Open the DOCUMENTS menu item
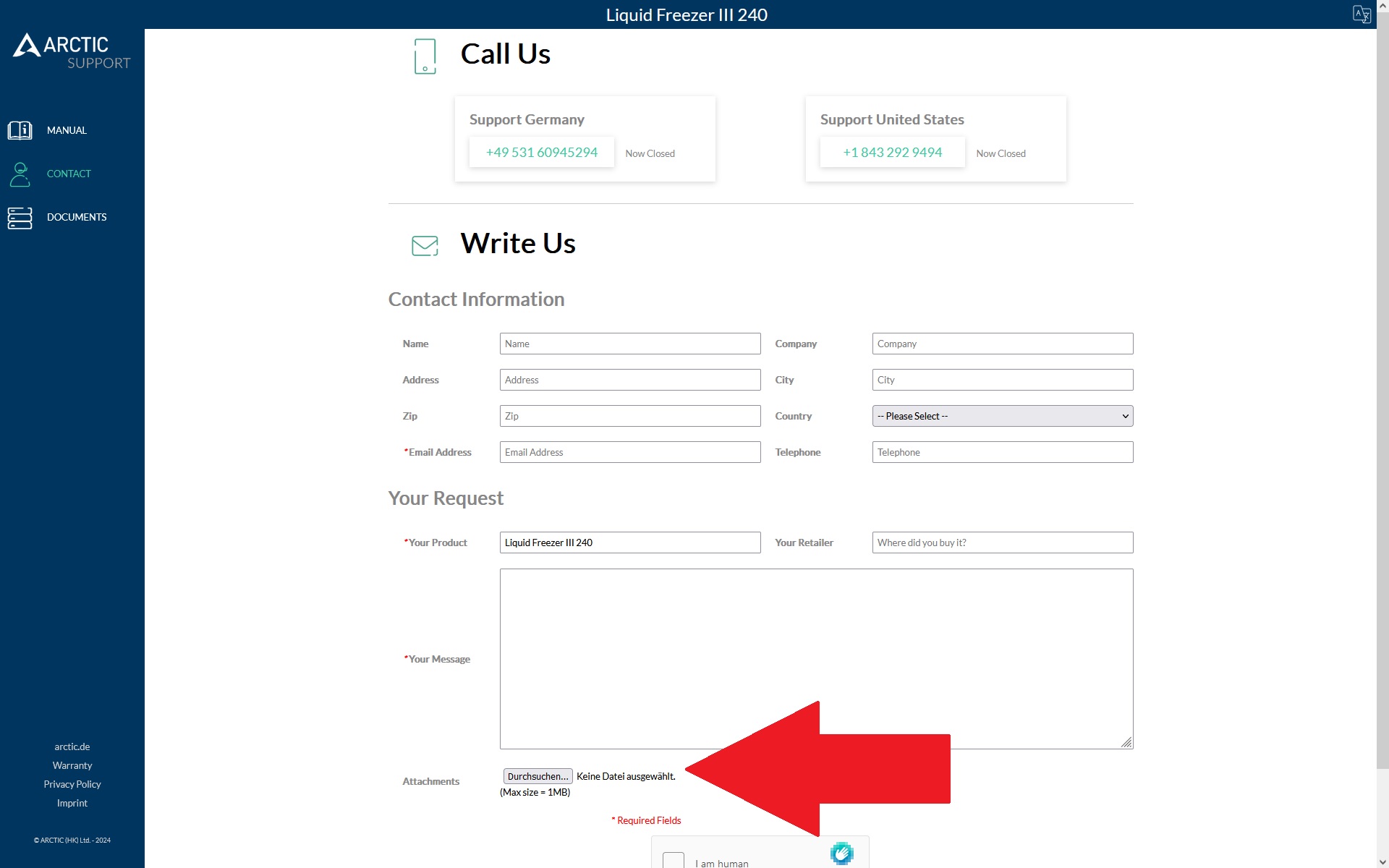This screenshot has width=1389, height=868. (x=77, y=217)
